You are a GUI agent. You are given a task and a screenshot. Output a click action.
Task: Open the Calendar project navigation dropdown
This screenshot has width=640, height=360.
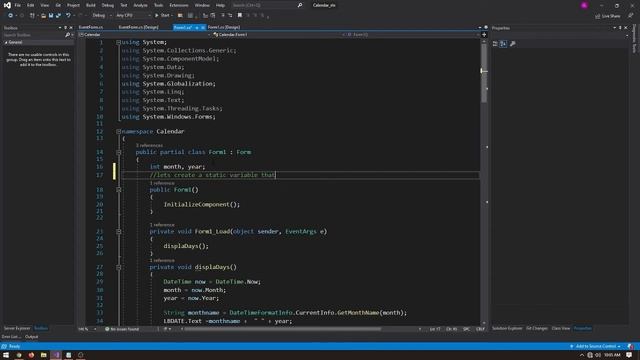[x=144, y=35]
